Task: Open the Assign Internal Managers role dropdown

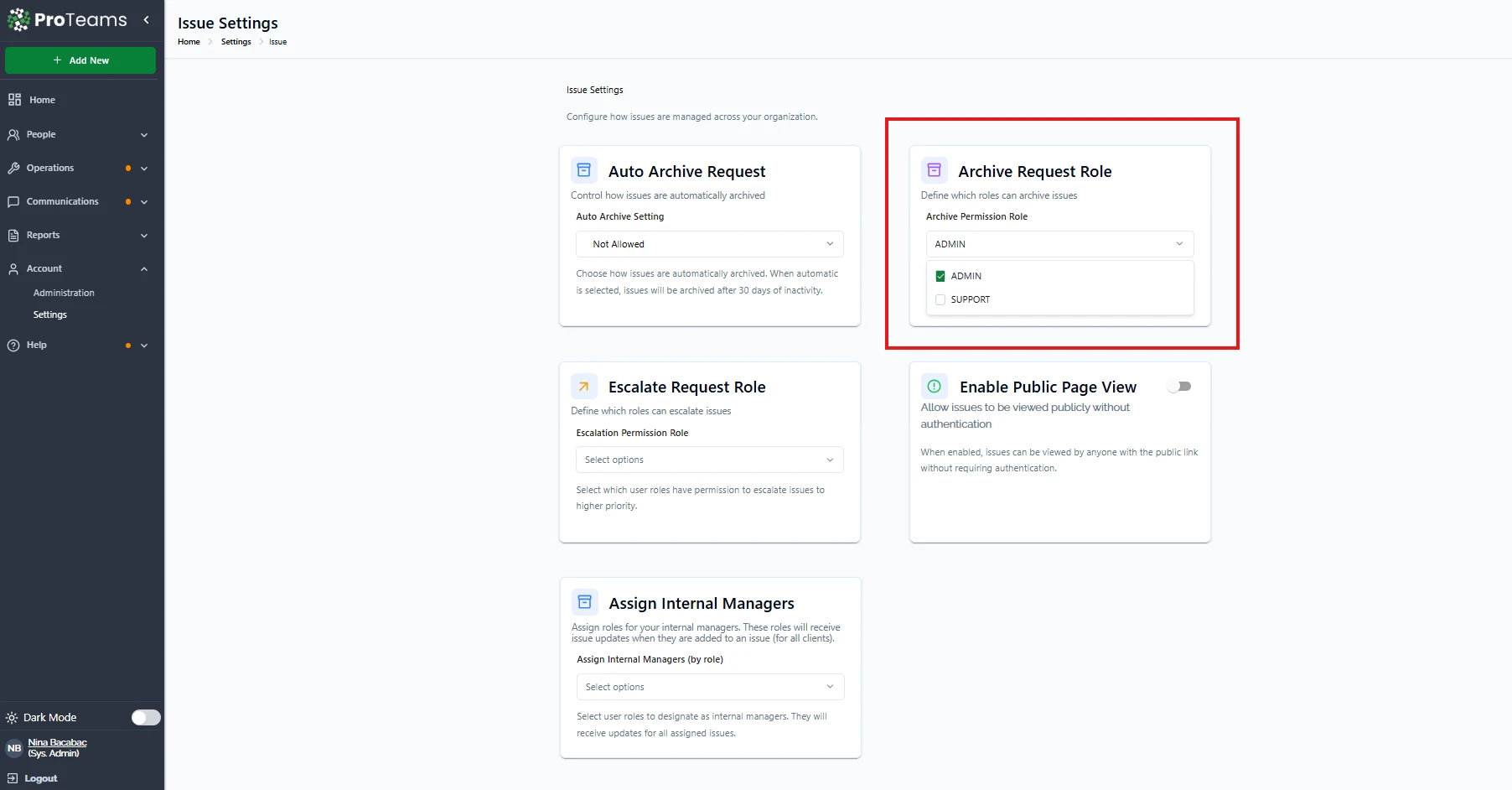Action: click(x=709, y=687)
